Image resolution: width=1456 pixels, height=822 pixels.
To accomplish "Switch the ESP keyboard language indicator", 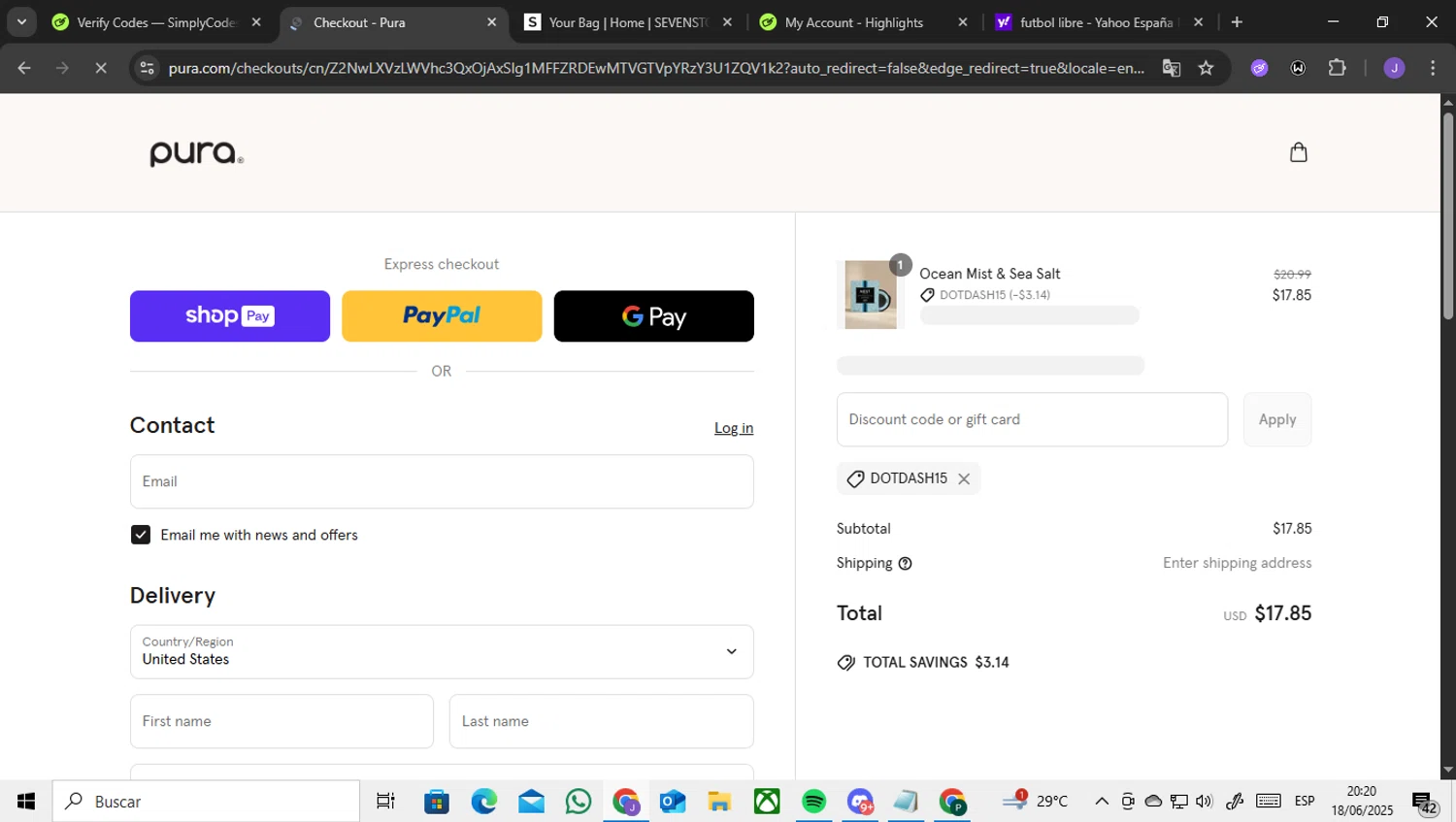I will tap(1305, 802).
